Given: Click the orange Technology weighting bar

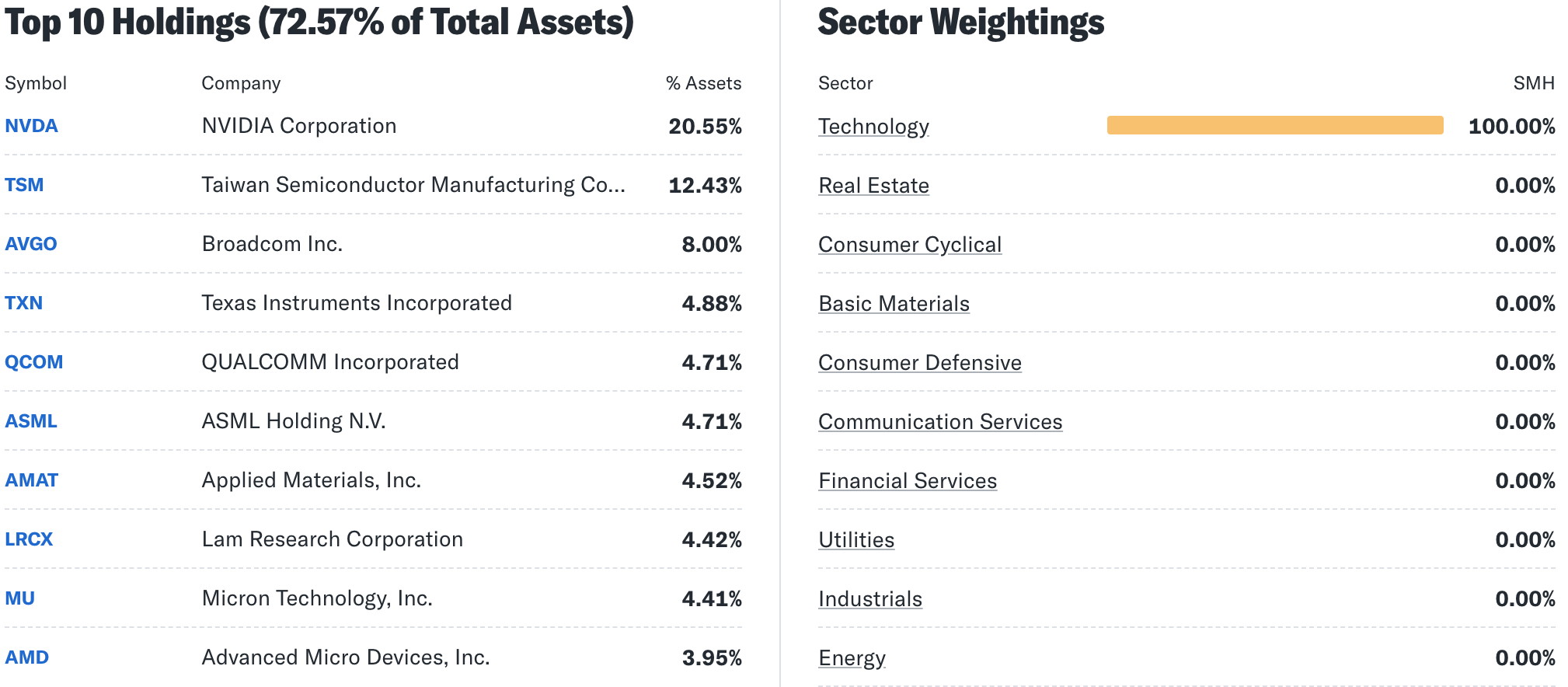Looking at the screenshot, I should (x=1274, y=125).
